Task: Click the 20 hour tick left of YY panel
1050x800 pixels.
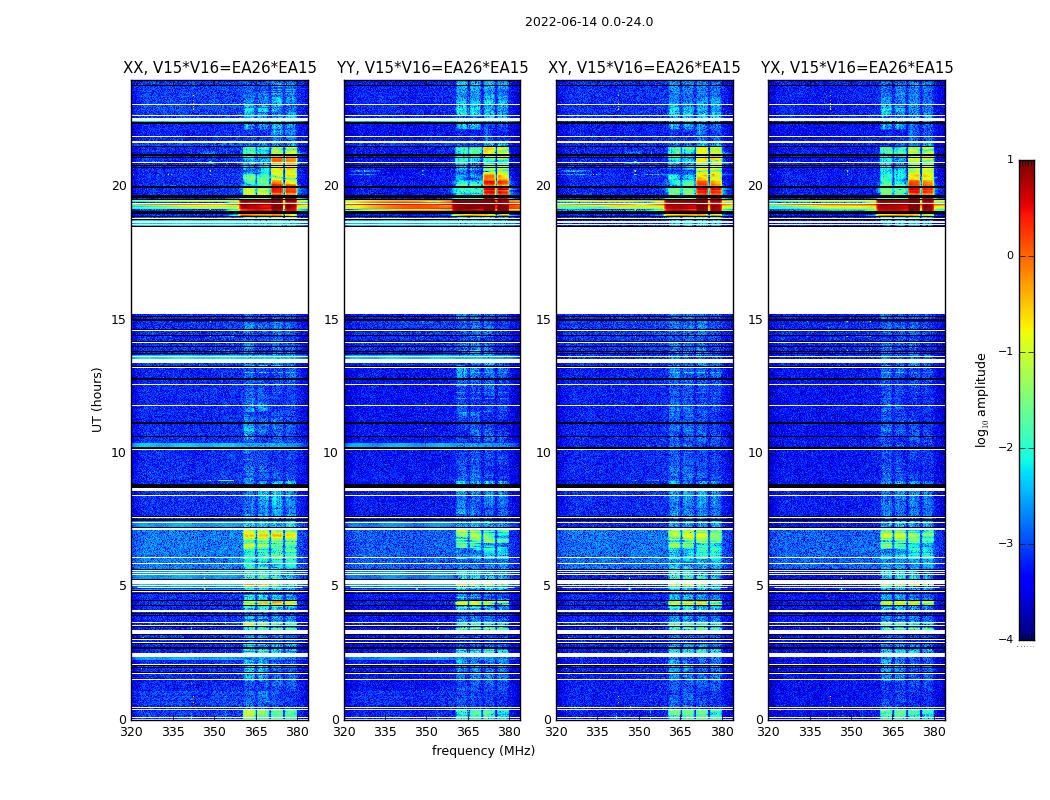Action: 331,186
